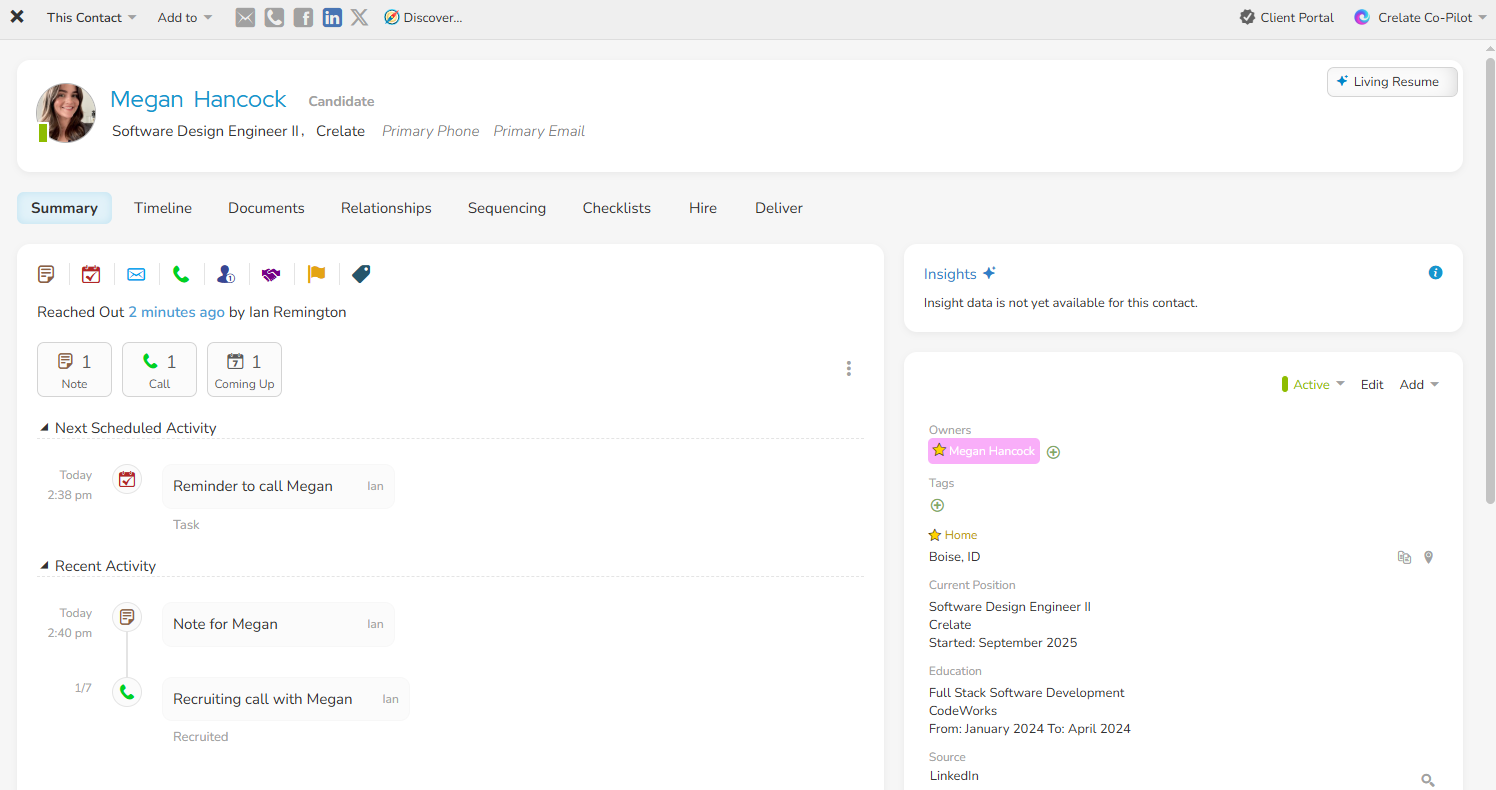This screenshot has width=1496, height=790.
Task: Open the Active status dropdown
Action: pyautogui.click(x=1313, y=384)
